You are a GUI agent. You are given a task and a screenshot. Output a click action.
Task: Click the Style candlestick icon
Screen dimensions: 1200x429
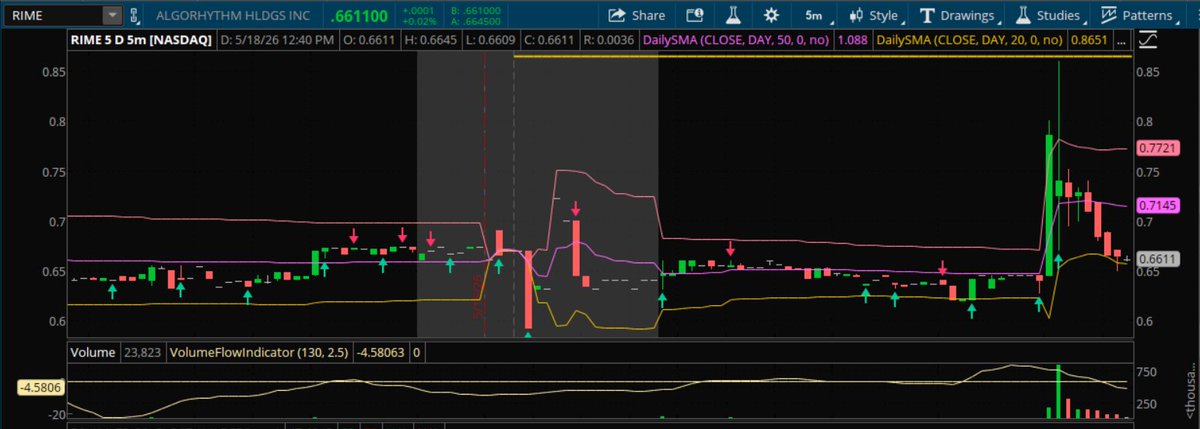pos(856,16)
